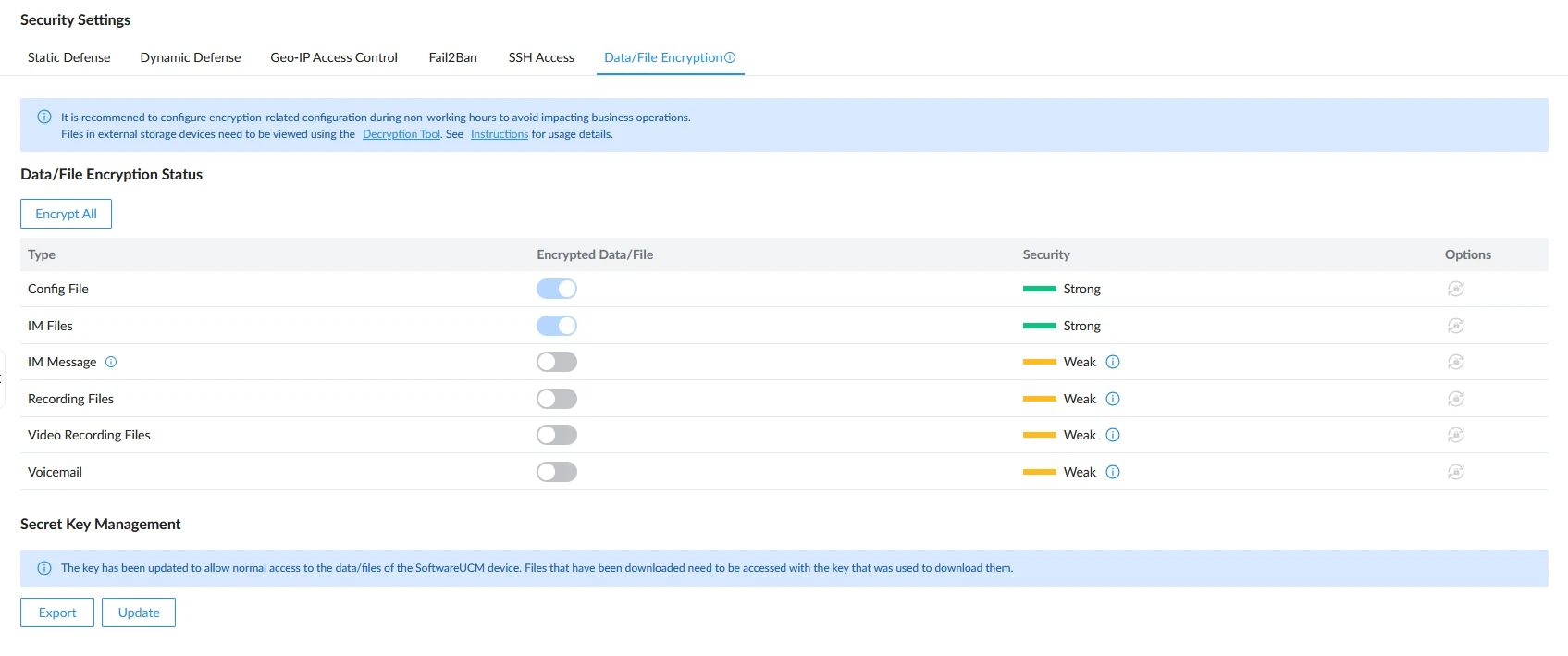
Task: Open the Fail2Ban tab
Action: click(x=453, y=57)
